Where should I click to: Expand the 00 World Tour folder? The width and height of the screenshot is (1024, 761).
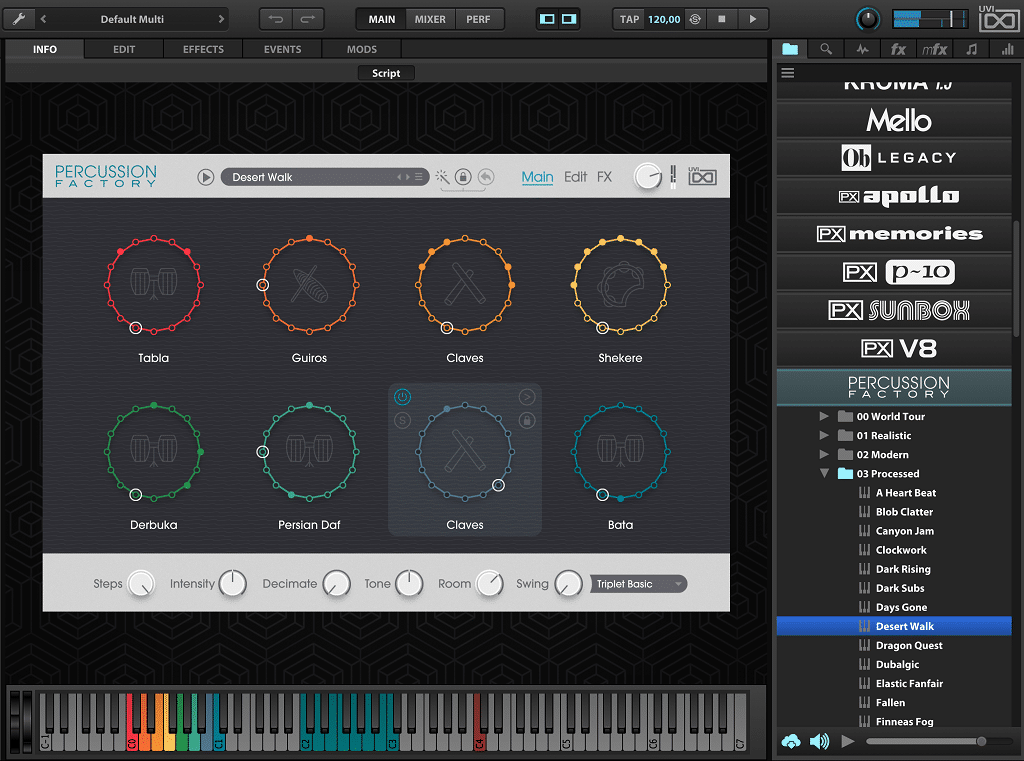[824, 416]
